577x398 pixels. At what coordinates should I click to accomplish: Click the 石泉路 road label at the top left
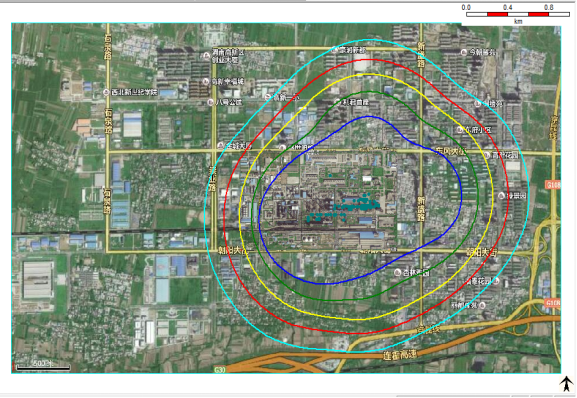click(107, 47)
